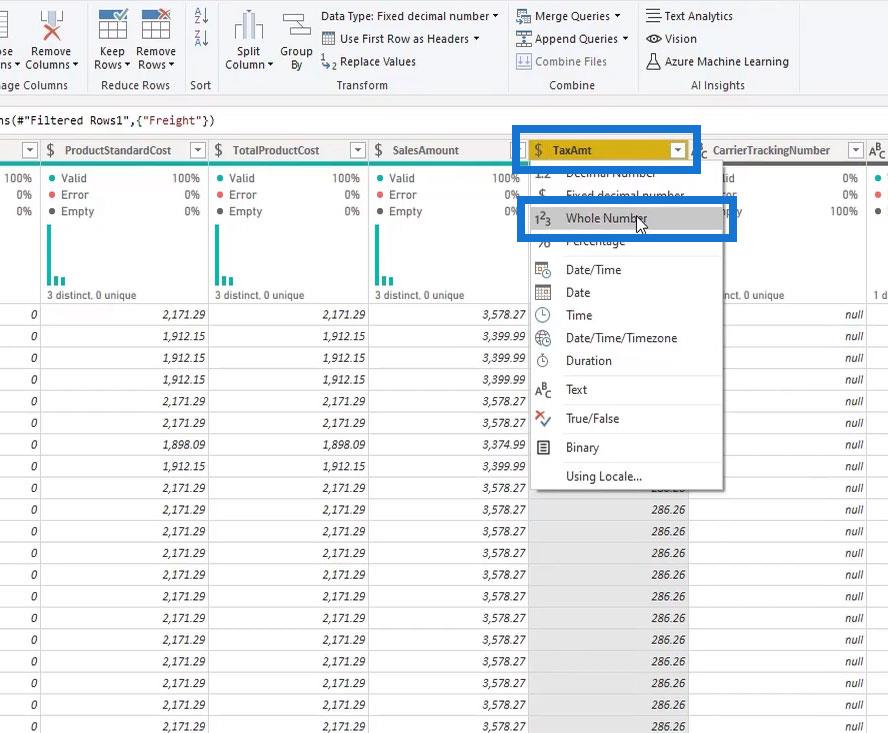
Task: Click the 1,898.09 cell in ProductStandardCost
Action: coord(125,445)
